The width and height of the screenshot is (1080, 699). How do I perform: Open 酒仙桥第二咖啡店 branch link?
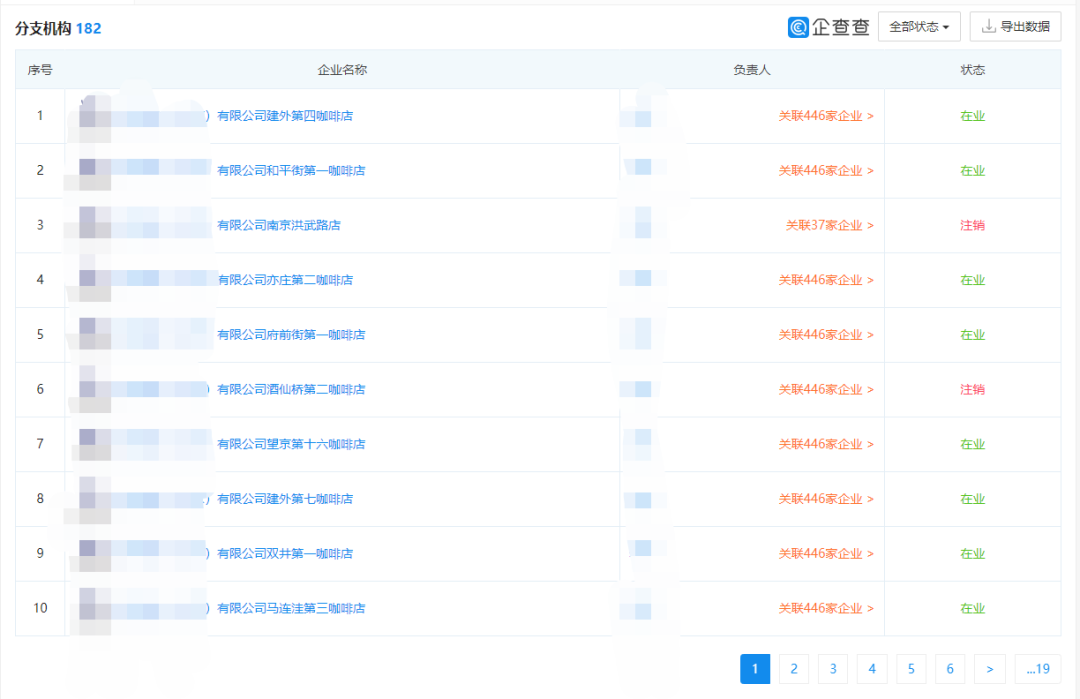[291, 389]
